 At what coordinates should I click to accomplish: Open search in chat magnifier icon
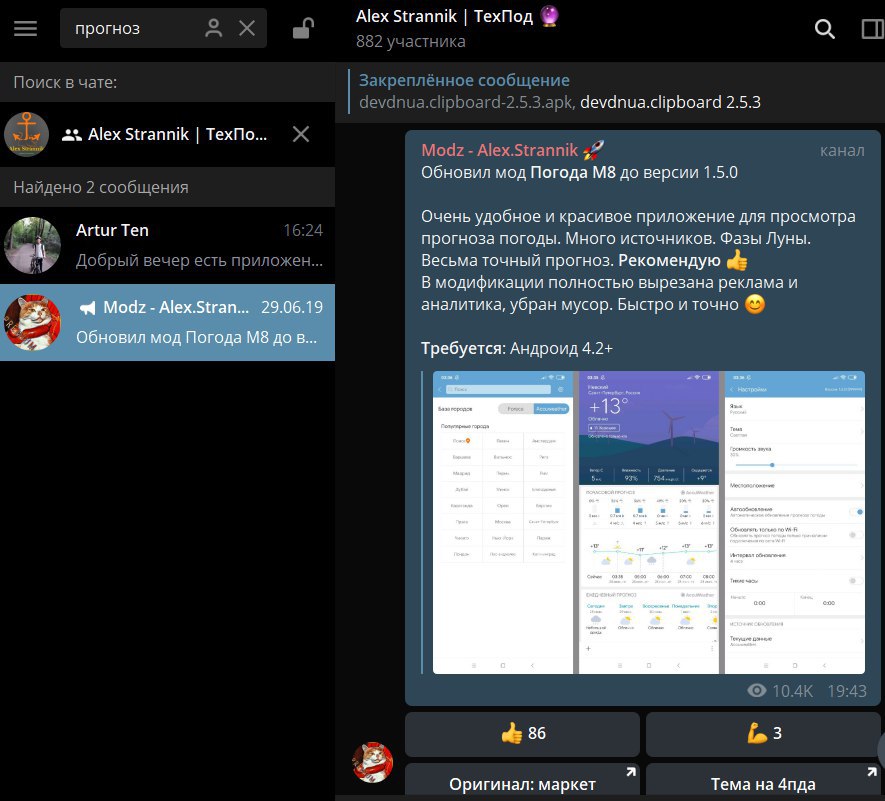825,28
